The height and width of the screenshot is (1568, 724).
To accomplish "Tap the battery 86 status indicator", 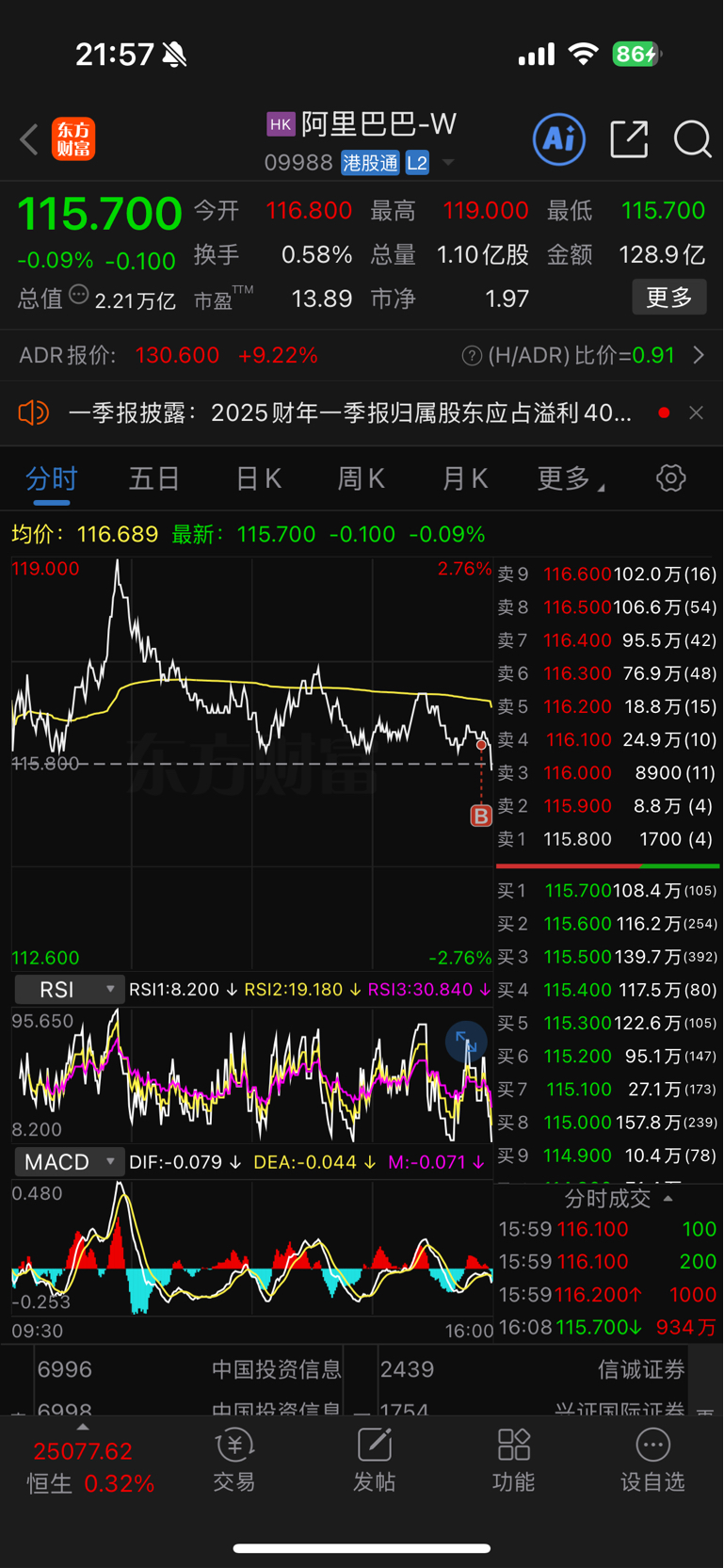I will tap(637, 54).
